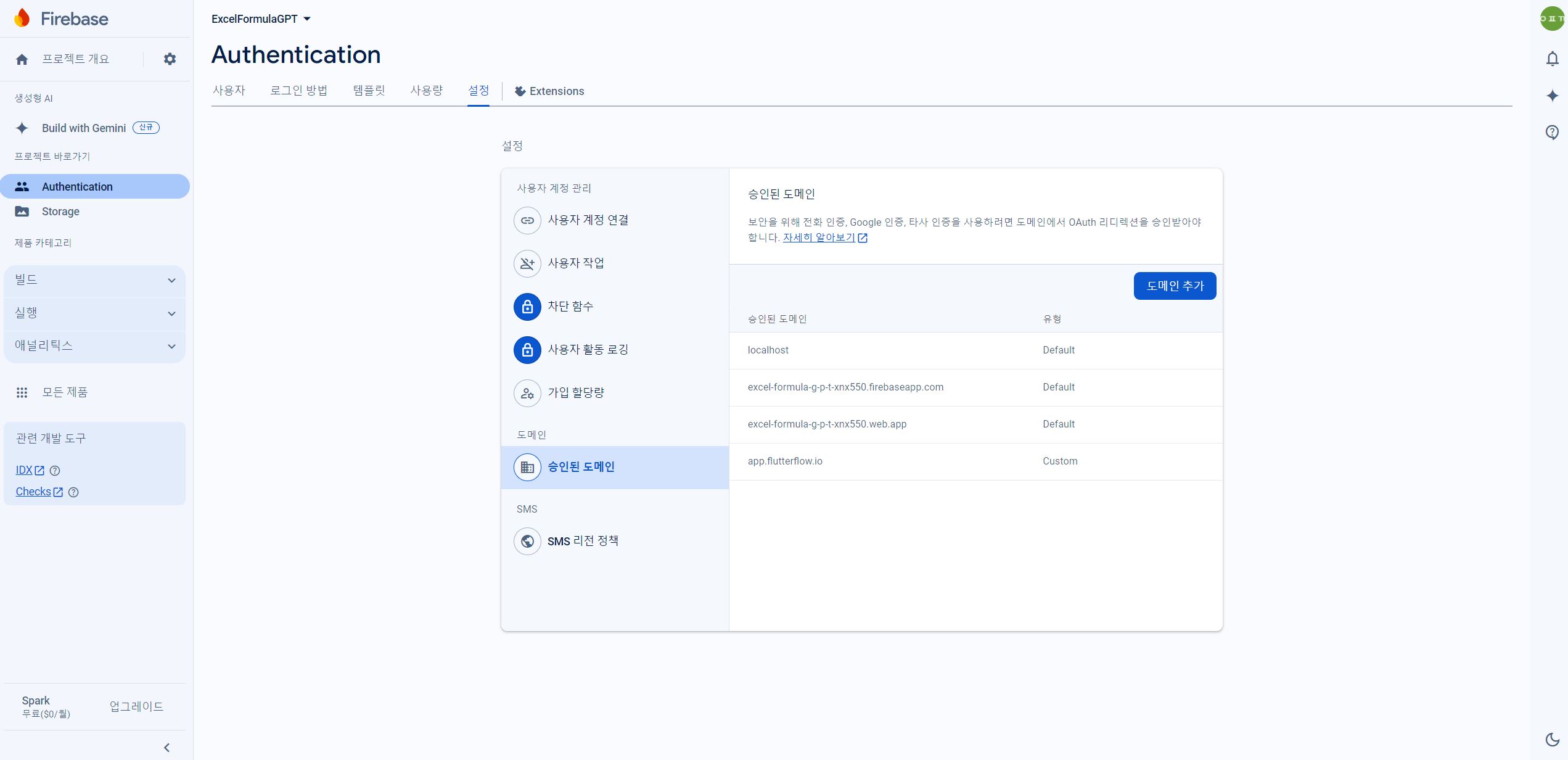
Task: Click the lock icon for 차단 함수
Action: tap(527, 307)
